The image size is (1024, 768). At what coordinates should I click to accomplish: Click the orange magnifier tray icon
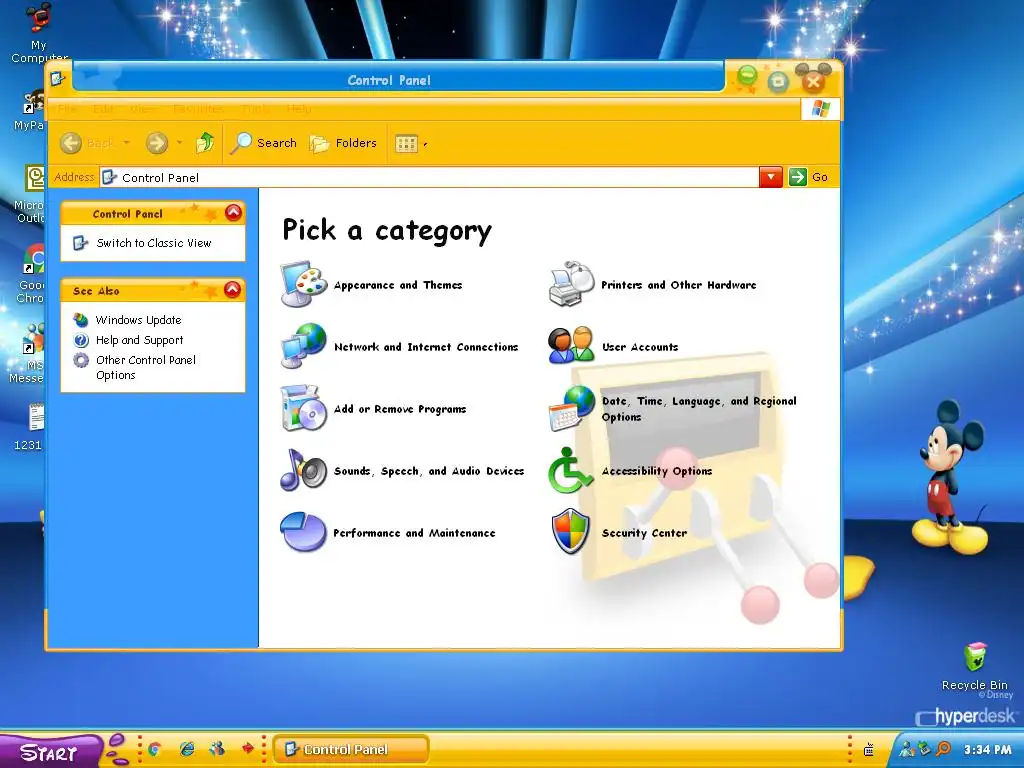click(x=943, y=750)
